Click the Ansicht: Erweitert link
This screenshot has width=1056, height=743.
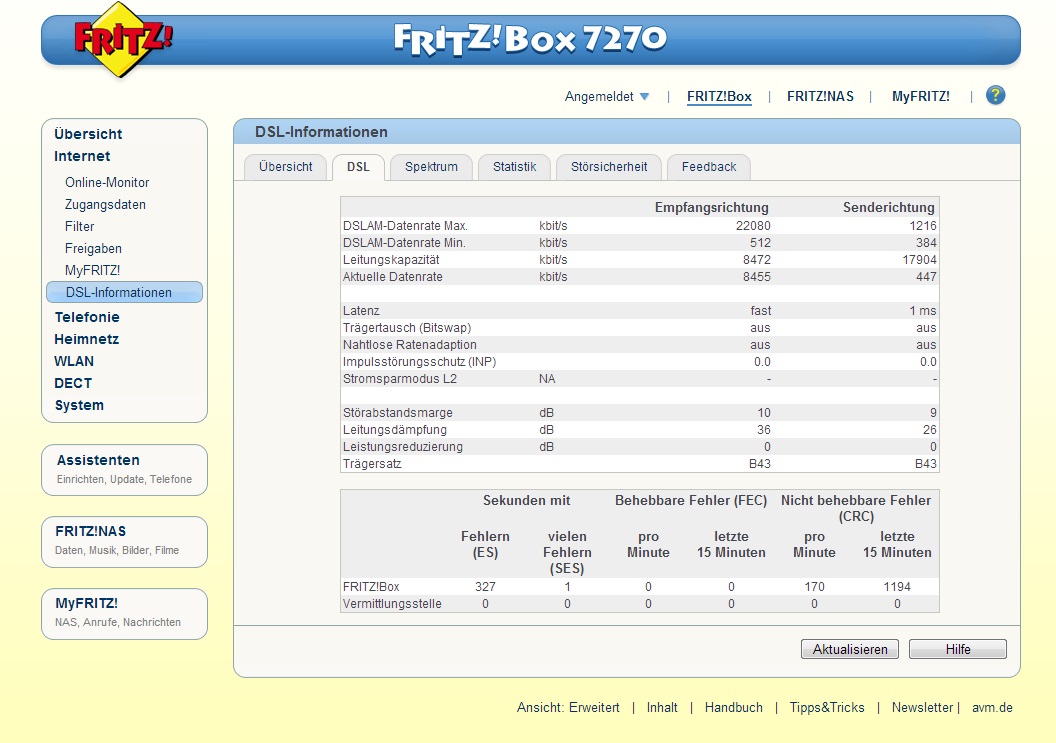click(x=568, y=708)
